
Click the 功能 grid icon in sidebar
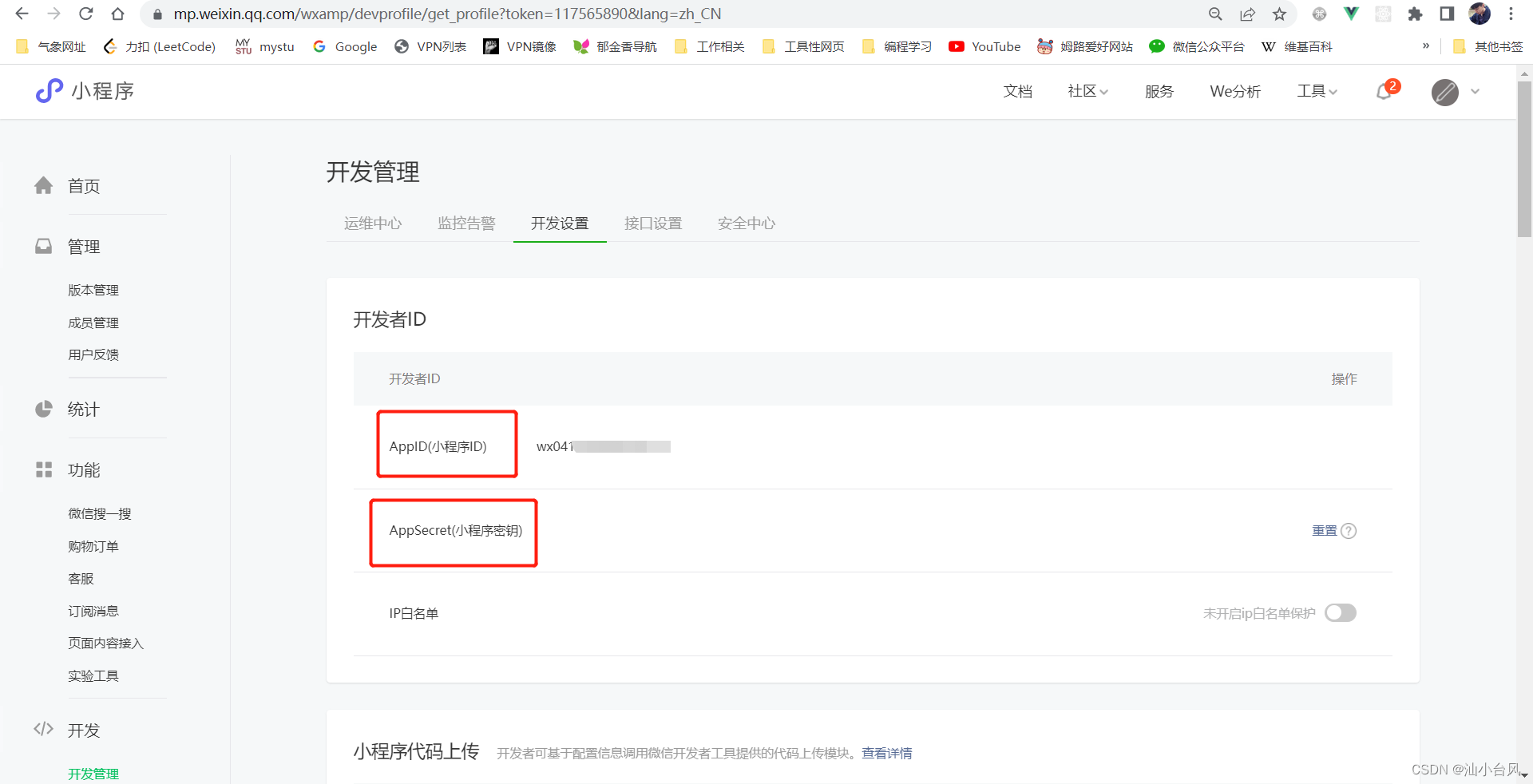pyautogui.click(x=44, y=469)
